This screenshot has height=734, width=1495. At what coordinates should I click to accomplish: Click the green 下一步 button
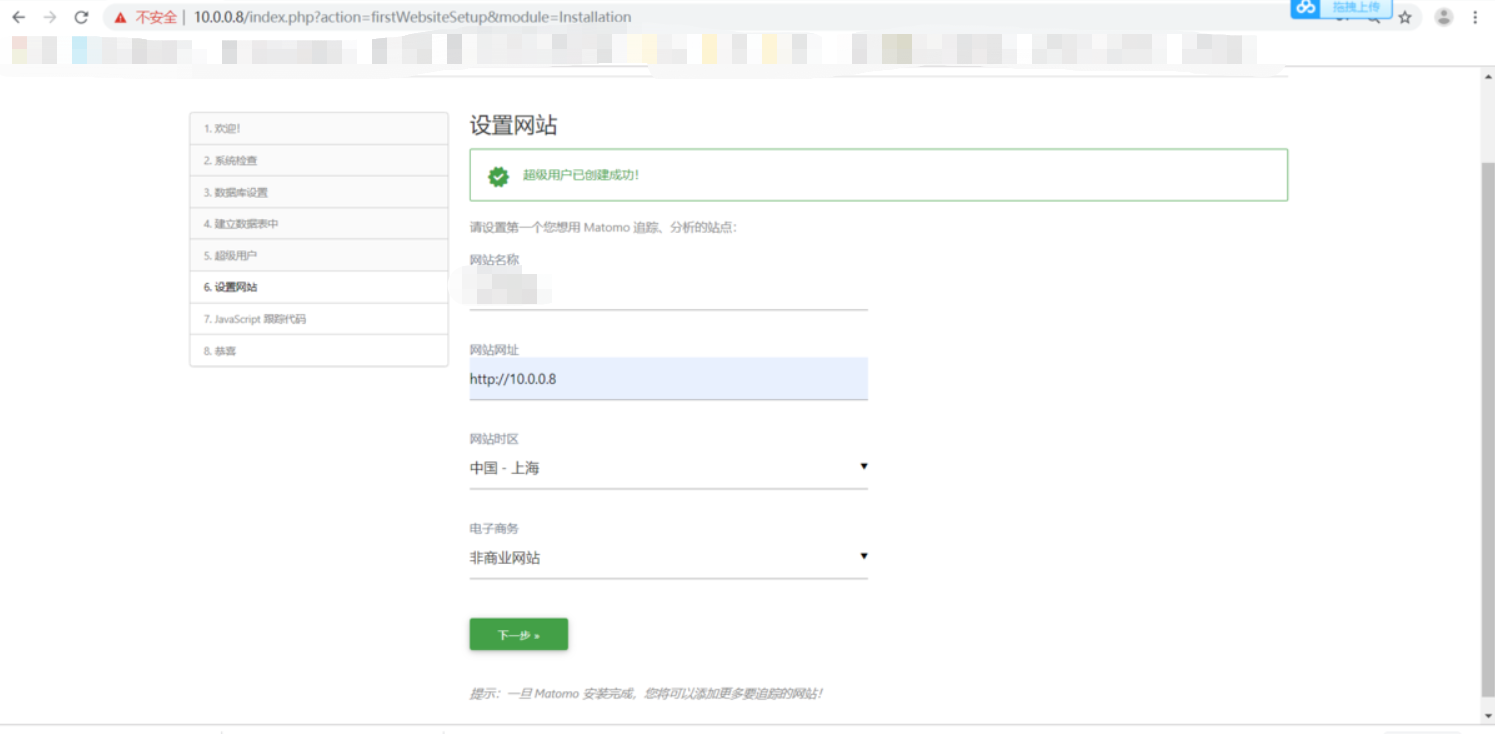click(x=519, y=634)
